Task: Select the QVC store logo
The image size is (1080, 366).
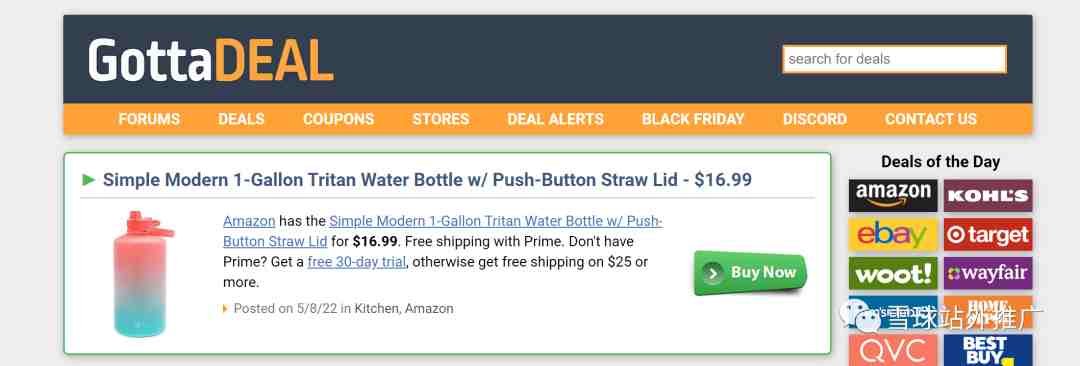Action: [x=893, y=350]
